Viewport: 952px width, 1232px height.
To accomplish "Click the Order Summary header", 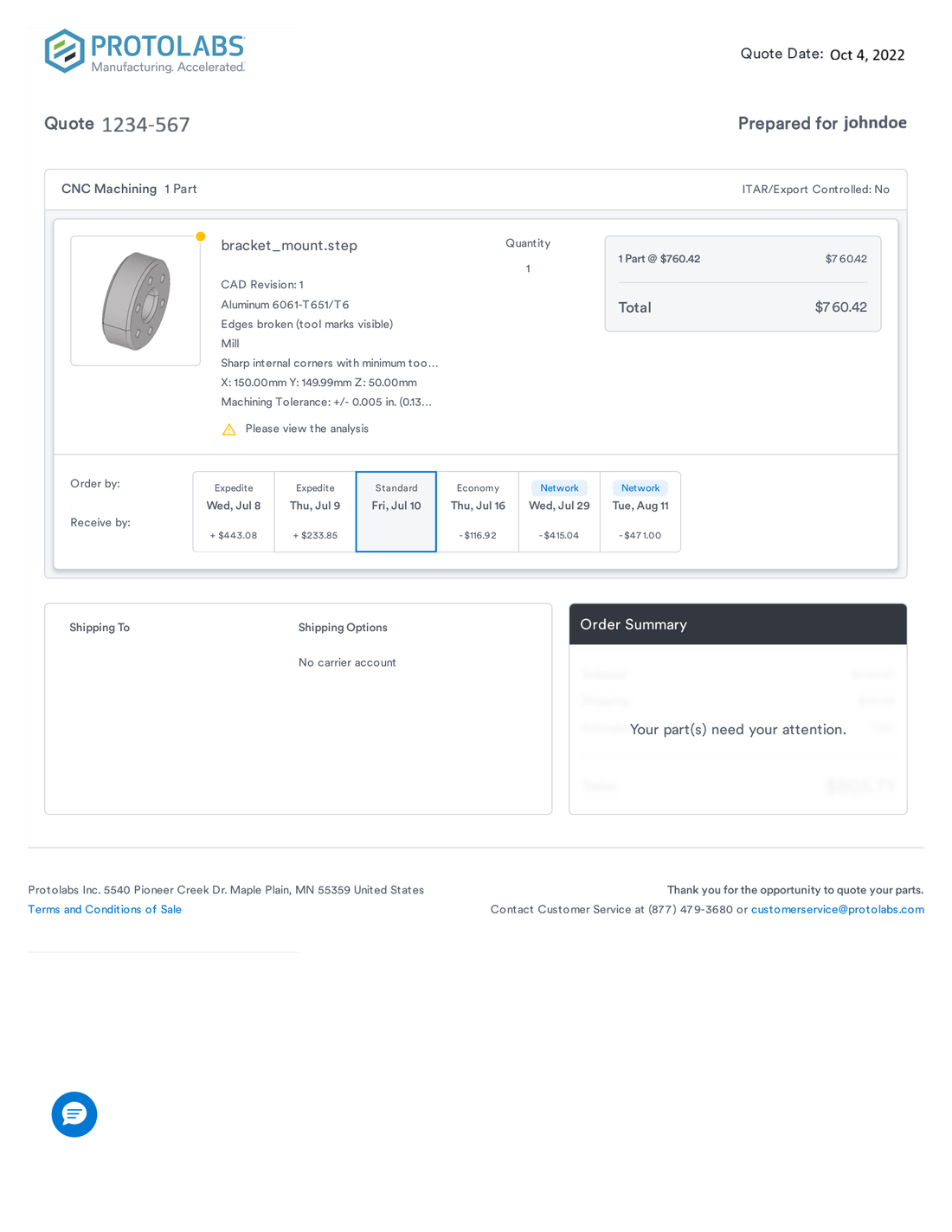I will (738, 624).
